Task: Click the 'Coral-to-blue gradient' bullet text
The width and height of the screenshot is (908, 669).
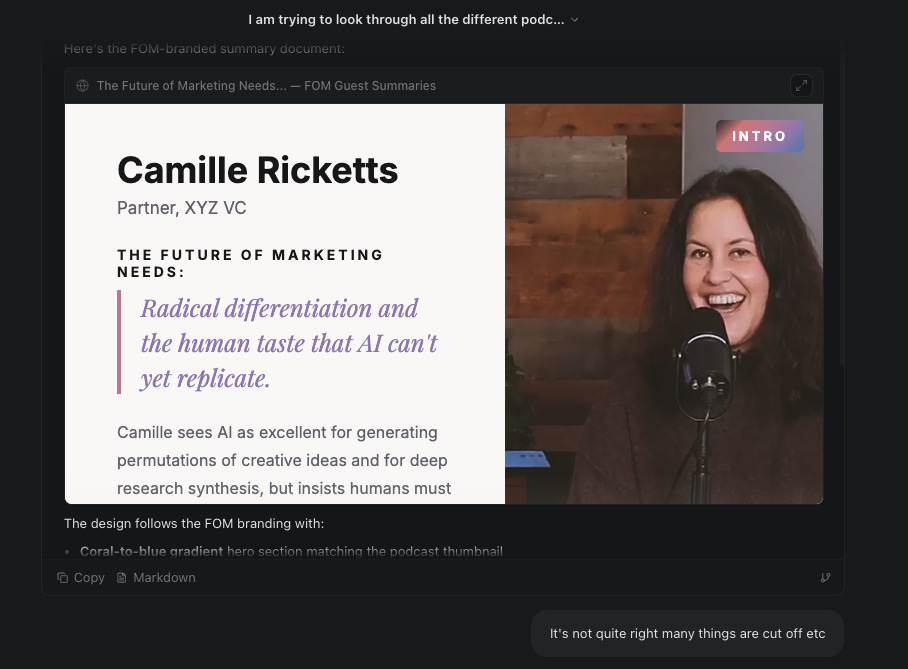Action: [x=151, y=551]
